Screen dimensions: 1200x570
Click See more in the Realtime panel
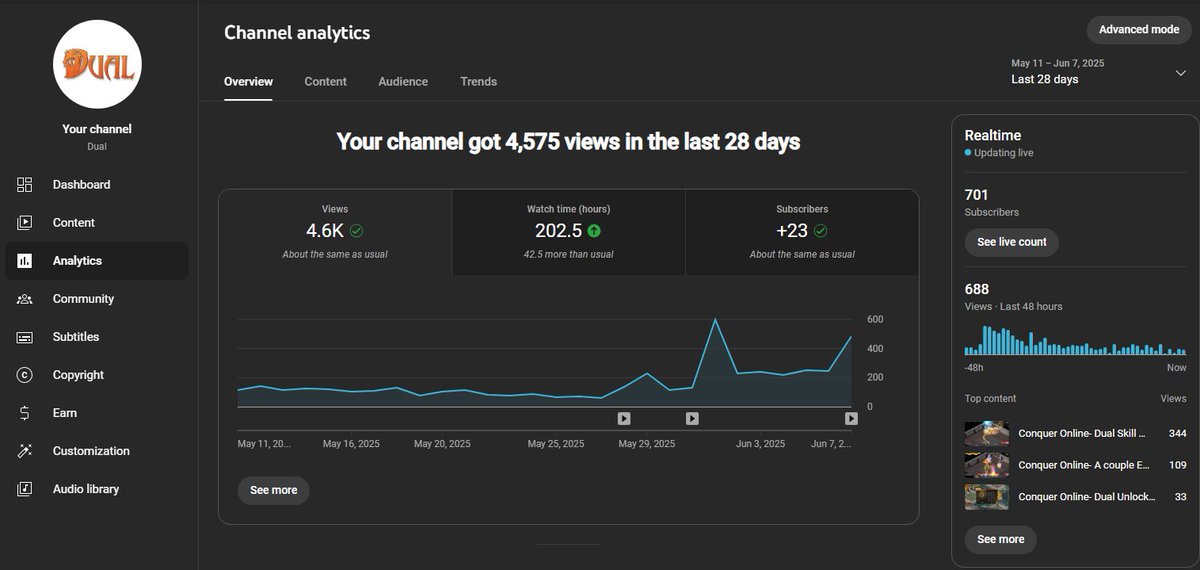1000,539
